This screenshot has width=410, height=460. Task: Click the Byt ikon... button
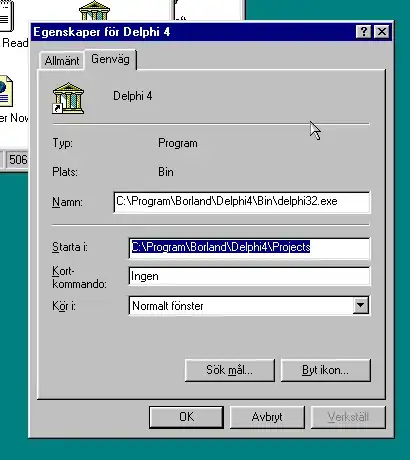(x=326, y=370)
